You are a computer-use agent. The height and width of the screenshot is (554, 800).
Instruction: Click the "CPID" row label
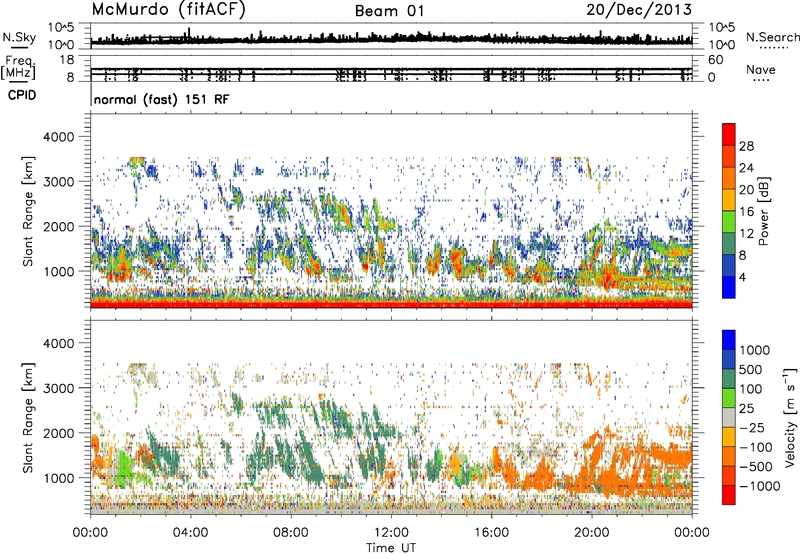click(22, 95)
